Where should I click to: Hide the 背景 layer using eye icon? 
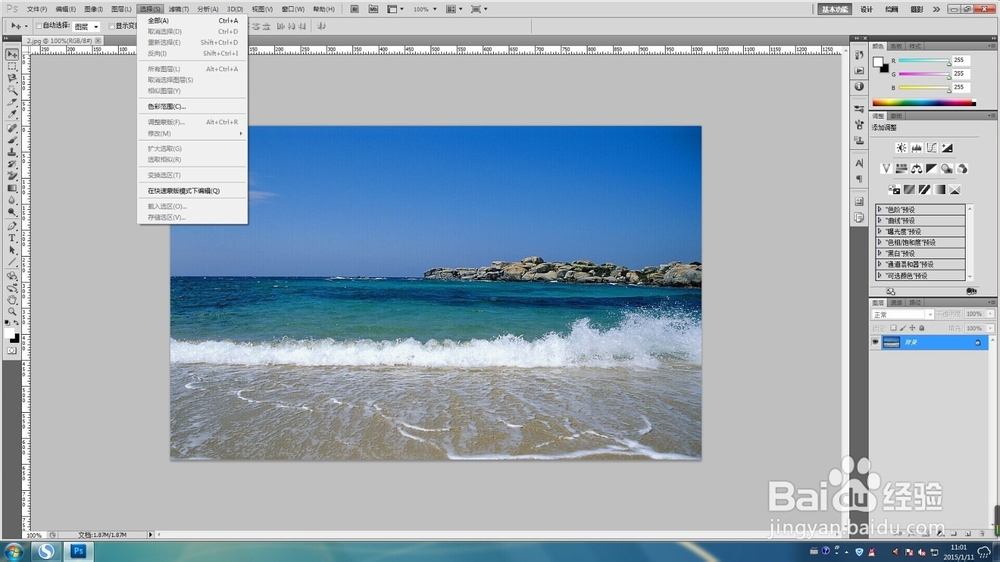point(875,342)
